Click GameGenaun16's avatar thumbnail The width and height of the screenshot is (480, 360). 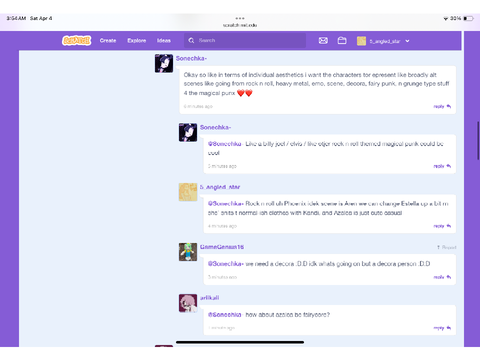click(x=188, y=252)
